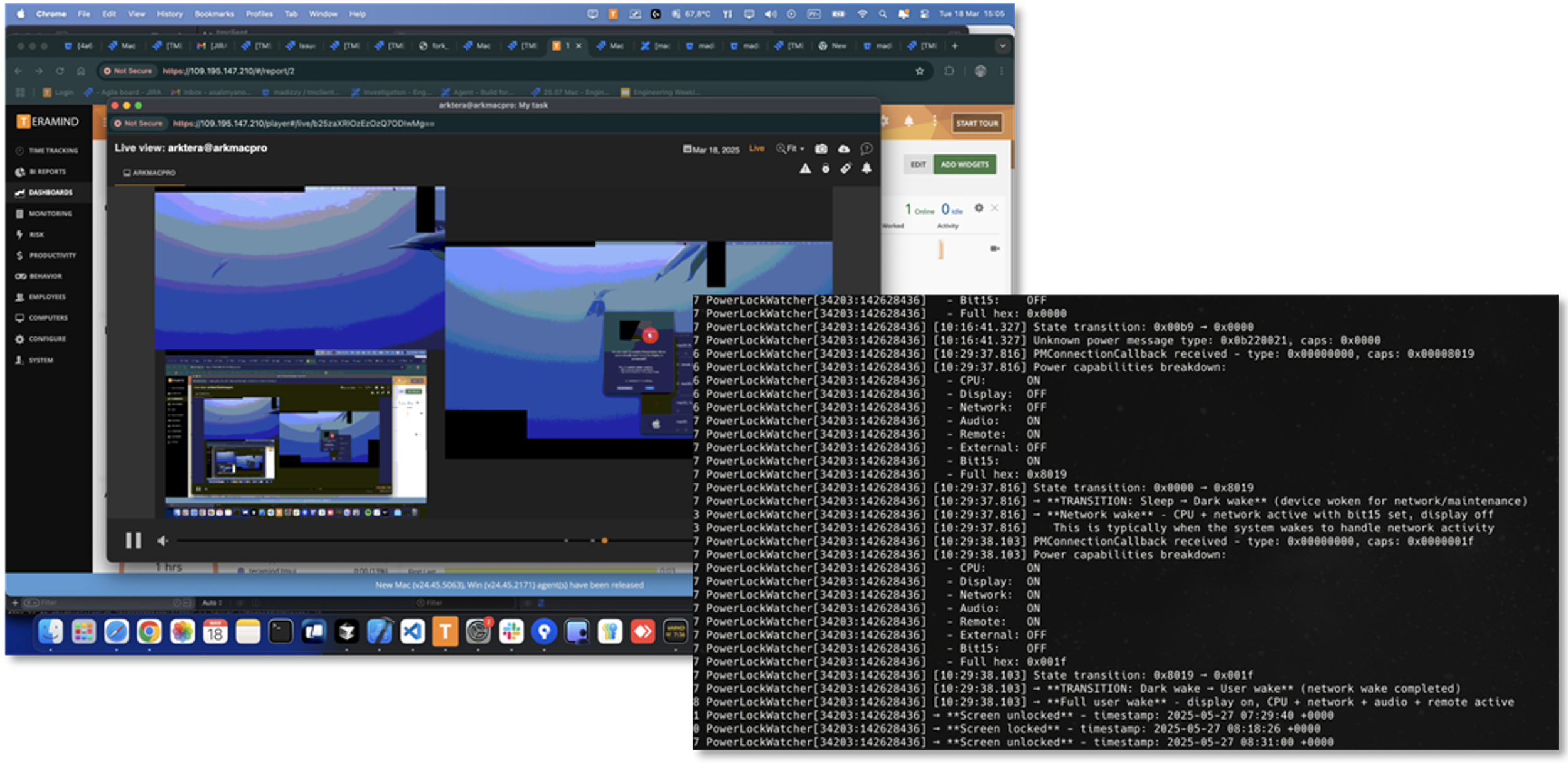Click the tag icon in player toolbar
1568x763 pixels.
pos(846,168)
